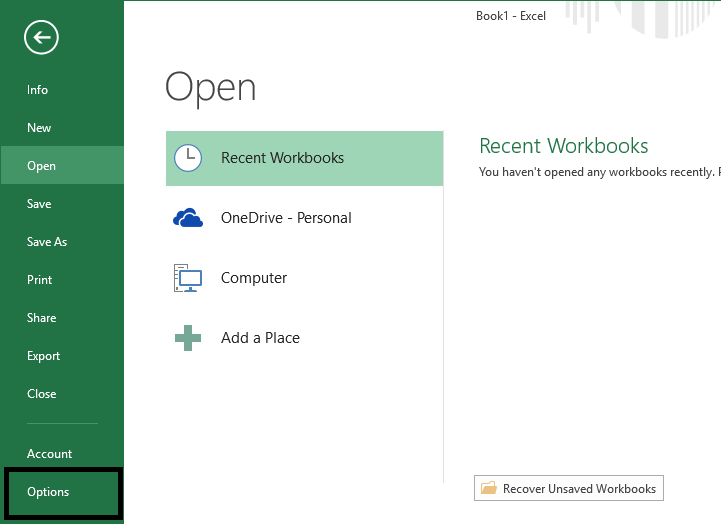Viewport: 721px width, 524px height.
Task: Click the back arrow to return to workbook
Action: tap(41, 38)
